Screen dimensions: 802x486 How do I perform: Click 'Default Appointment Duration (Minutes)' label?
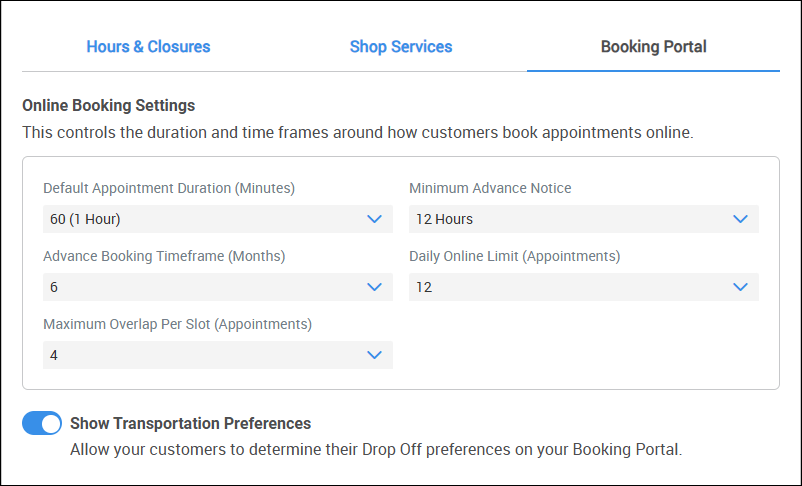pyautogui.click(x=169, y=188)
